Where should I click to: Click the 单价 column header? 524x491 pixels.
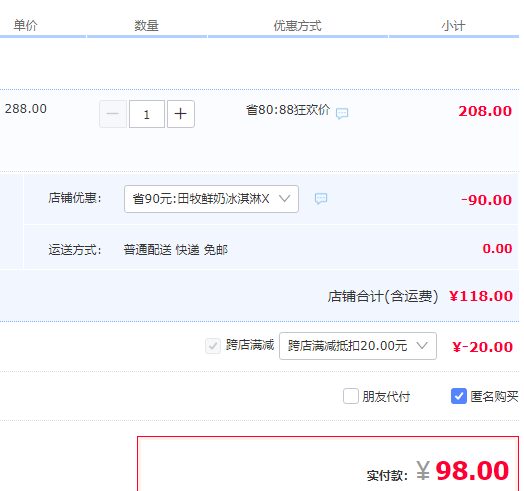coord(25,26)
